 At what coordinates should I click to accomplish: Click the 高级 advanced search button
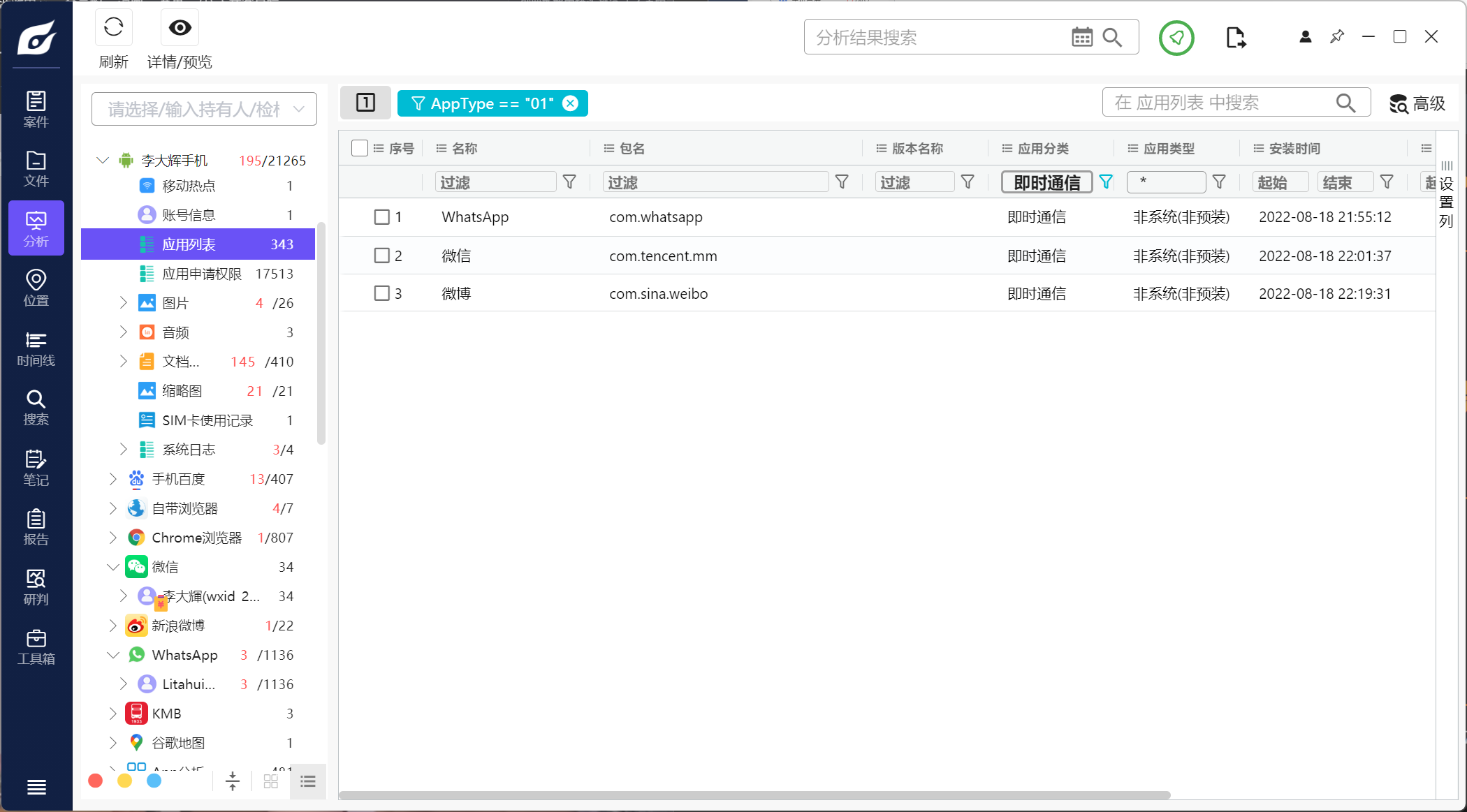point(1417,103)
